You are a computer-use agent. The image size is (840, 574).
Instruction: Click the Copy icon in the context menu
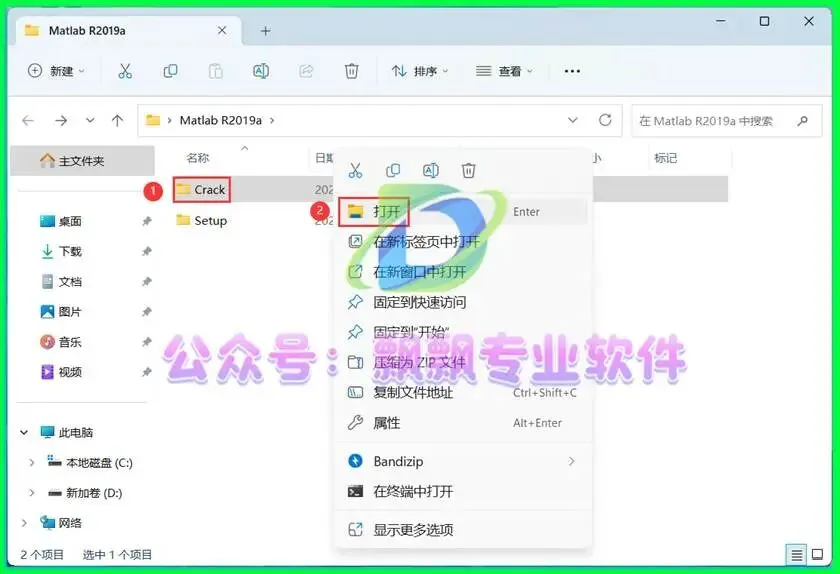tap(393, 170)
